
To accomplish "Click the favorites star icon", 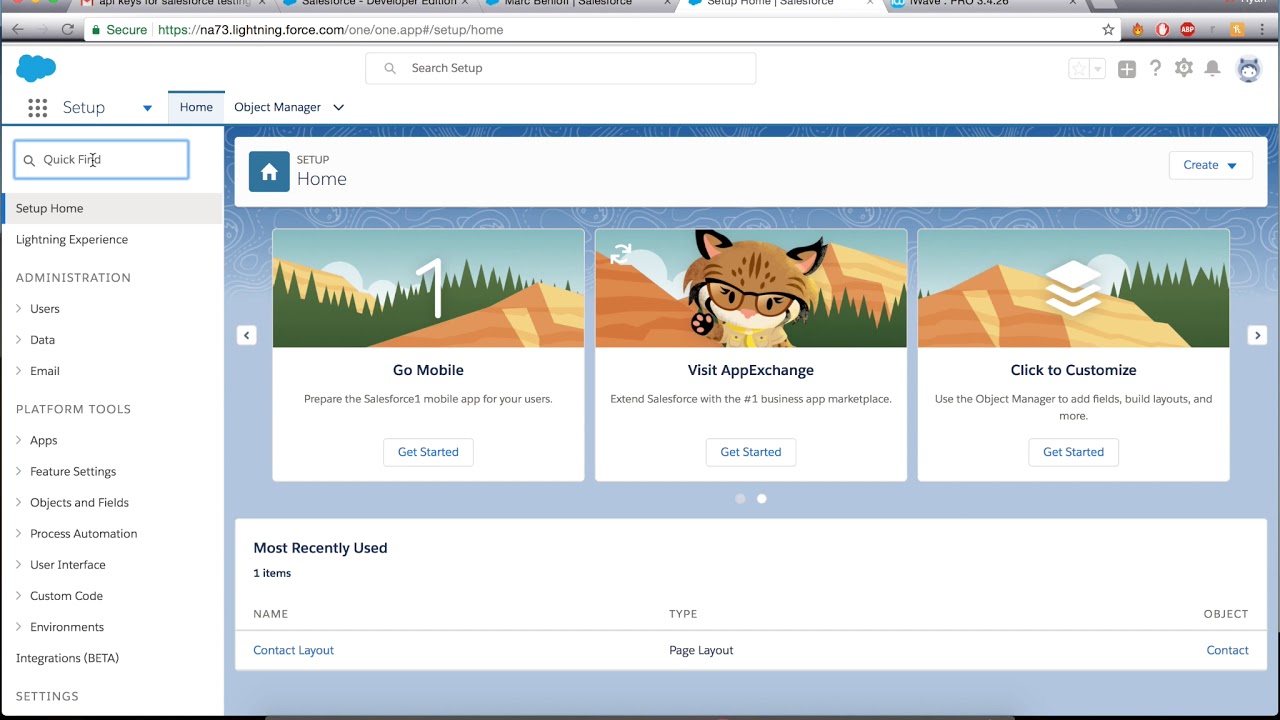I will coord(1079,69).
